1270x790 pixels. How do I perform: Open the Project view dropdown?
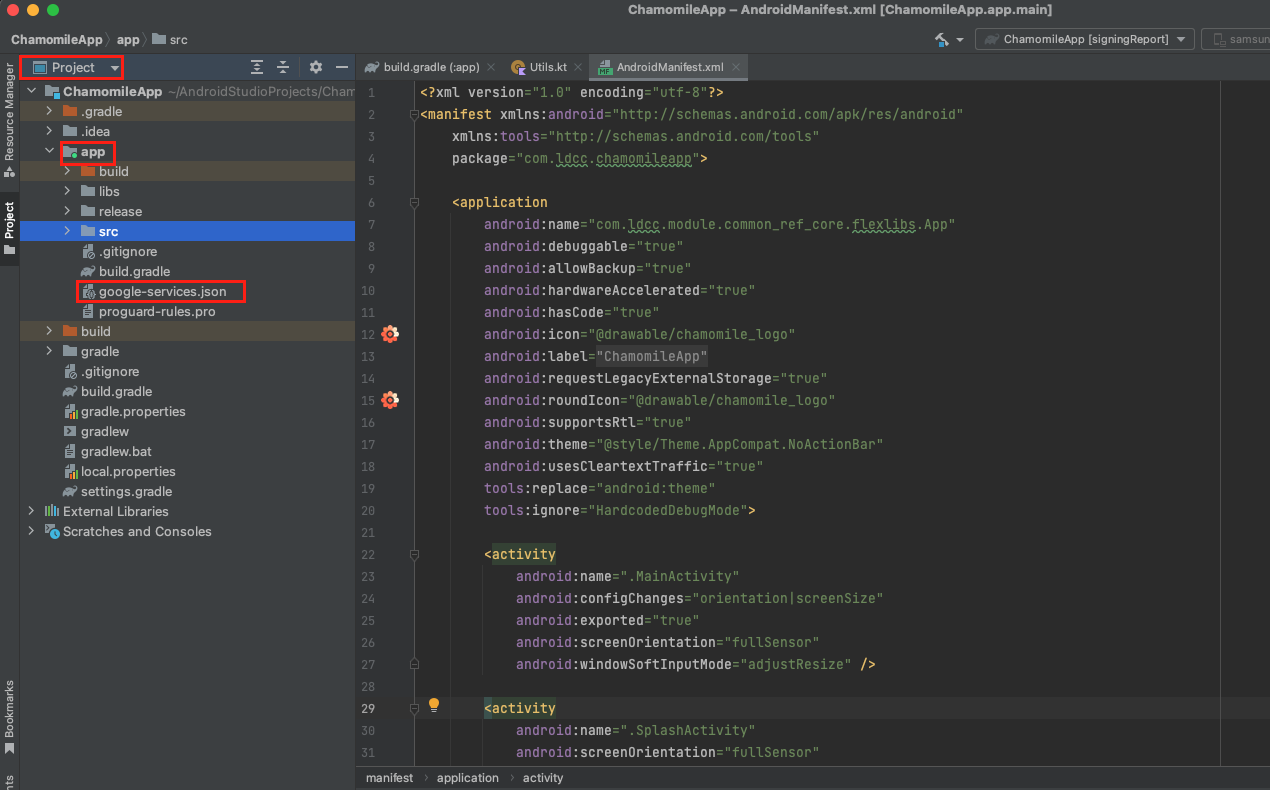click(x=75, y=67)
